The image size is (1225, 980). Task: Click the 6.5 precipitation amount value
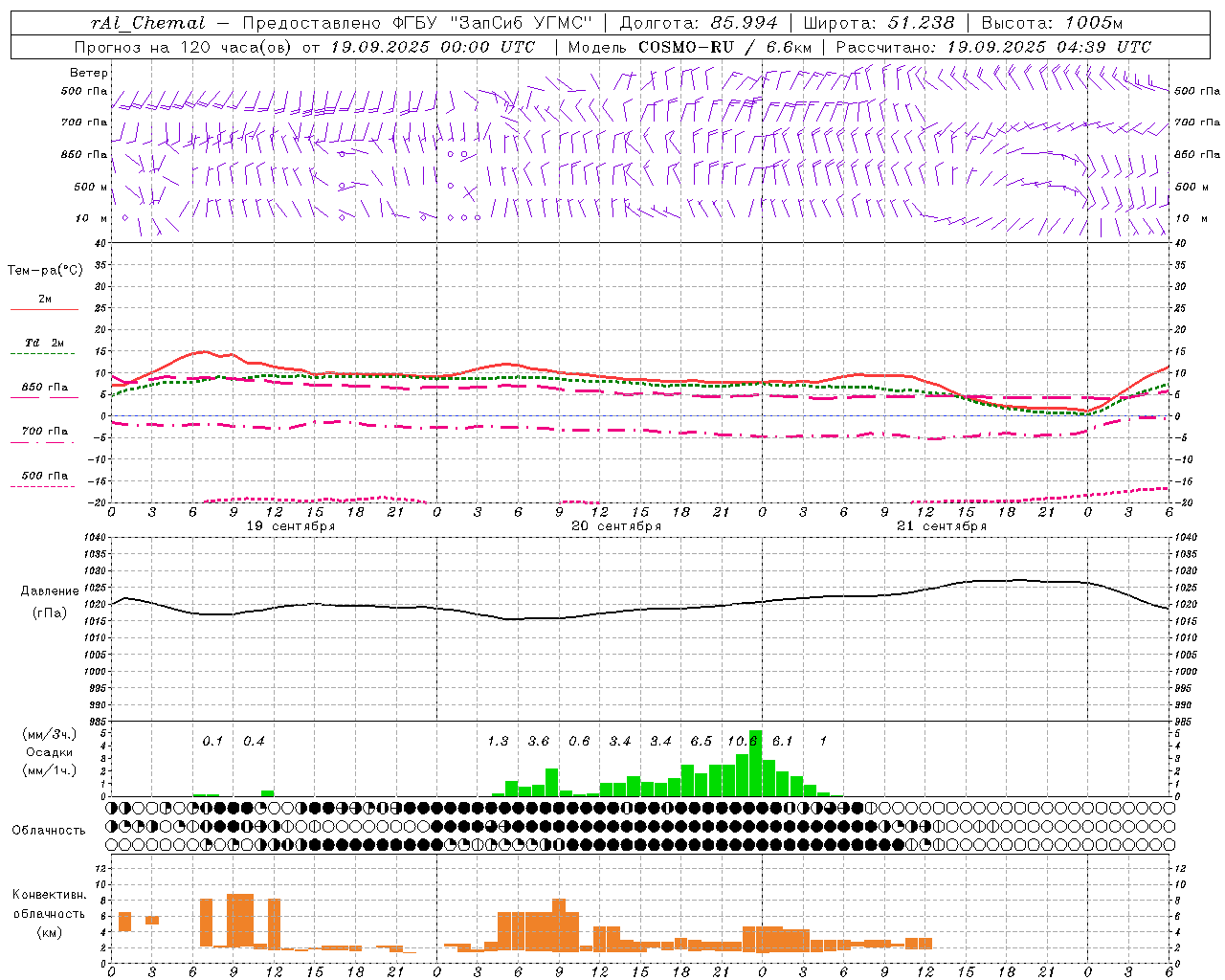pyautogui.click(x=702, y=742)
